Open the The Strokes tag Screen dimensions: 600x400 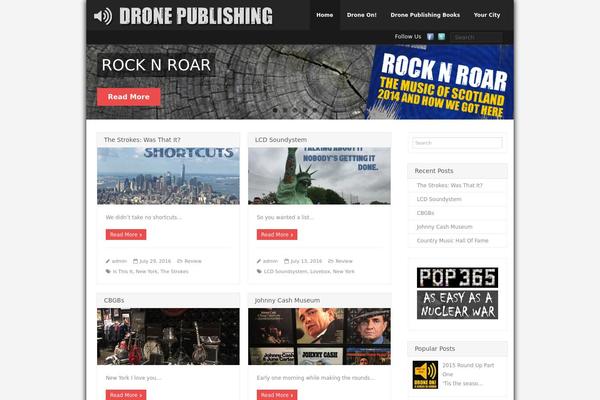(174, 271)
